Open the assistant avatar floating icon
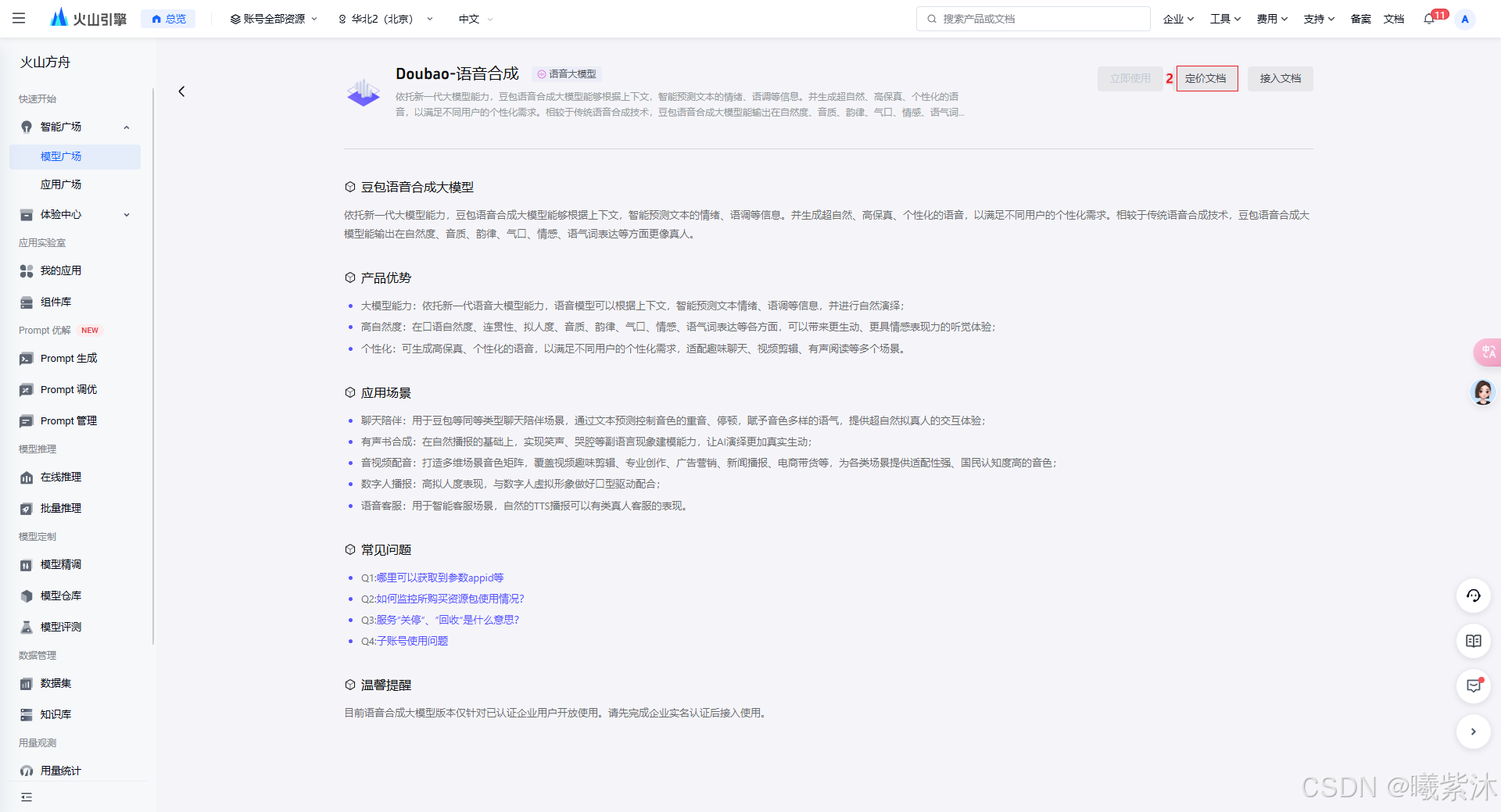This screenshot has width=1501, height=812. pyautogui.click(x=1483, y=392)
